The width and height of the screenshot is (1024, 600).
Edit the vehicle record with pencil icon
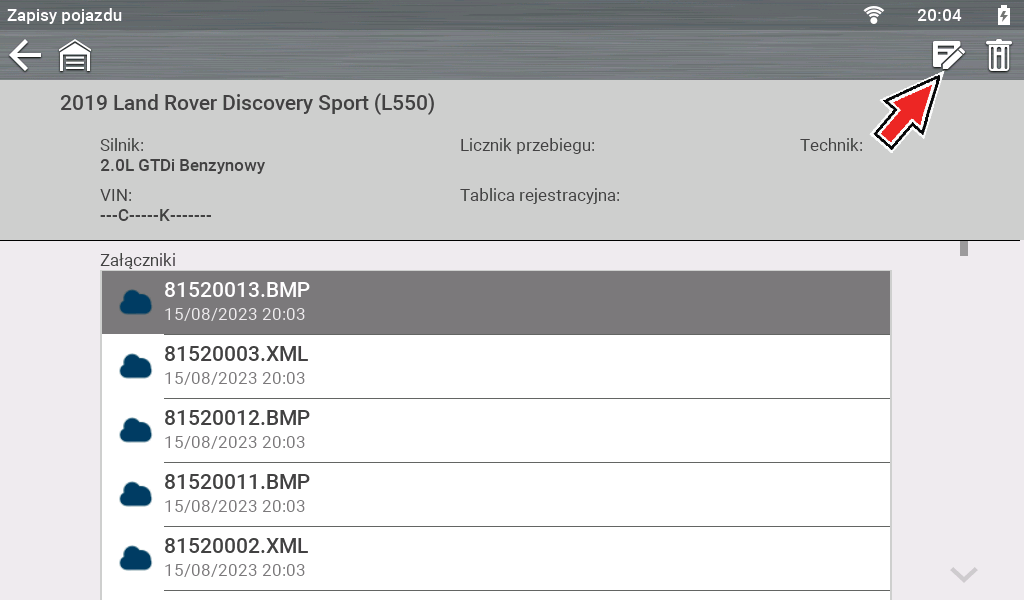(x=947, y=55)
